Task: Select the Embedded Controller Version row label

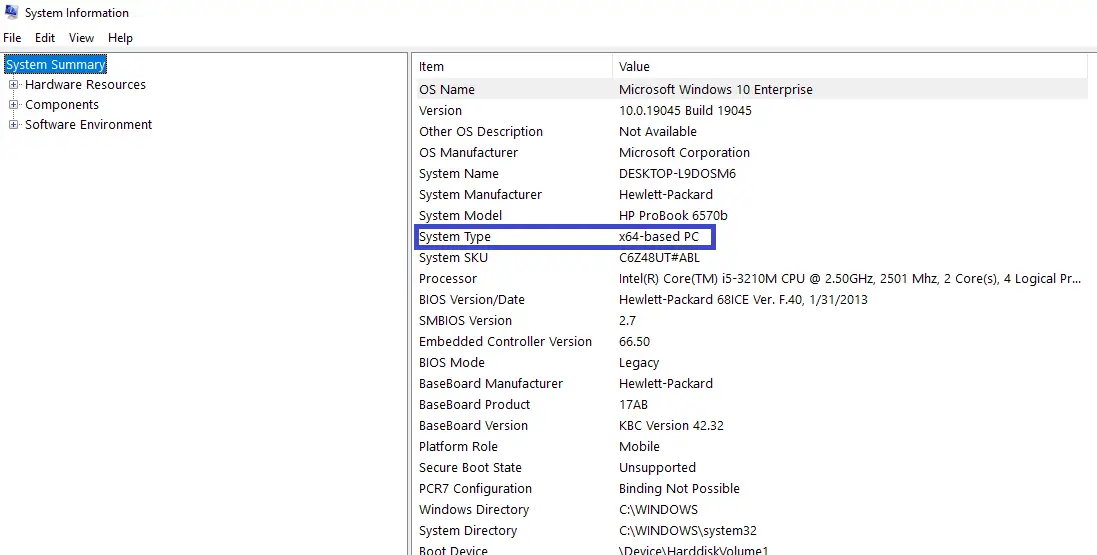Action: tap(505, 342)
